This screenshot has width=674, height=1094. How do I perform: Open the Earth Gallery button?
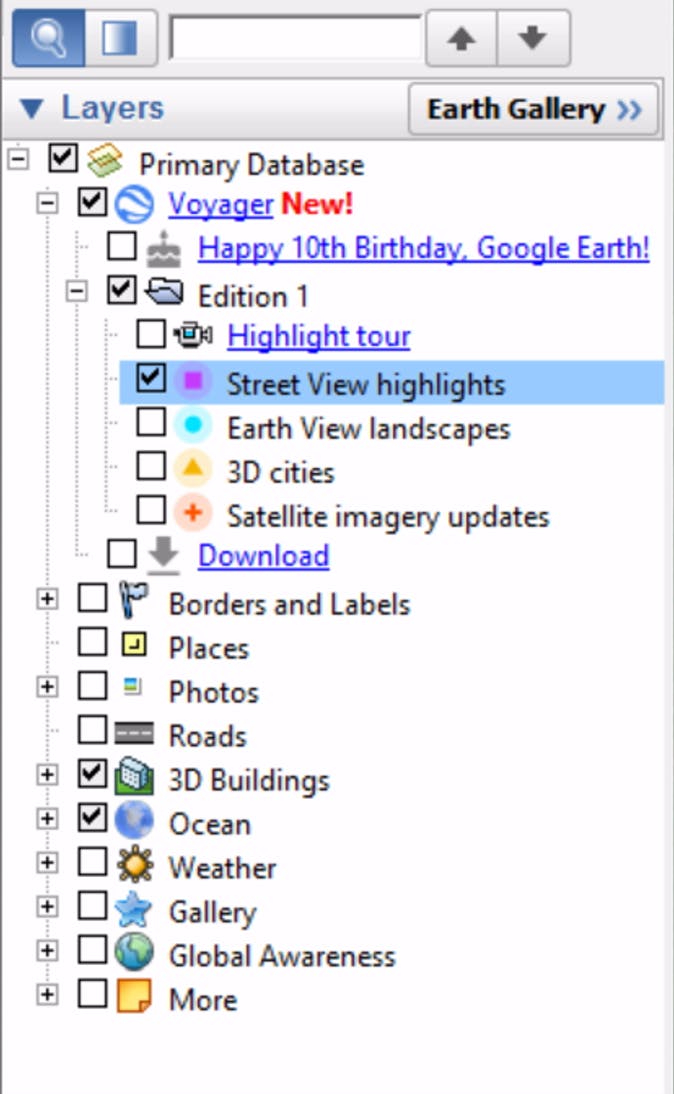tap(534, 109)
